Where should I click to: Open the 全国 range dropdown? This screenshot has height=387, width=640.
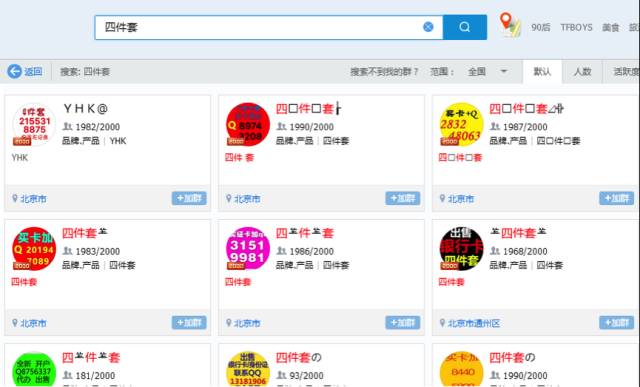(x=488, y=71)
